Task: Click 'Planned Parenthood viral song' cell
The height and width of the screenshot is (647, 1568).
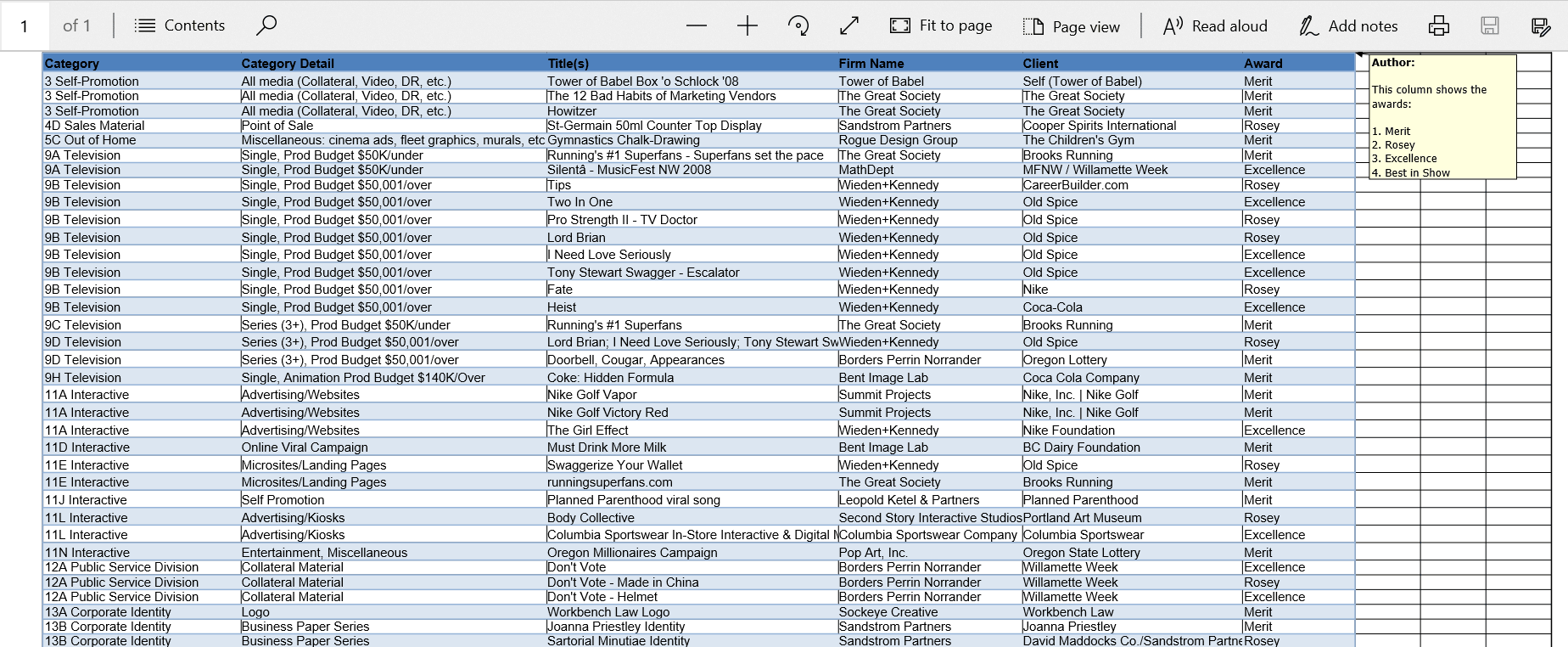Action: [x=633, y=500]
